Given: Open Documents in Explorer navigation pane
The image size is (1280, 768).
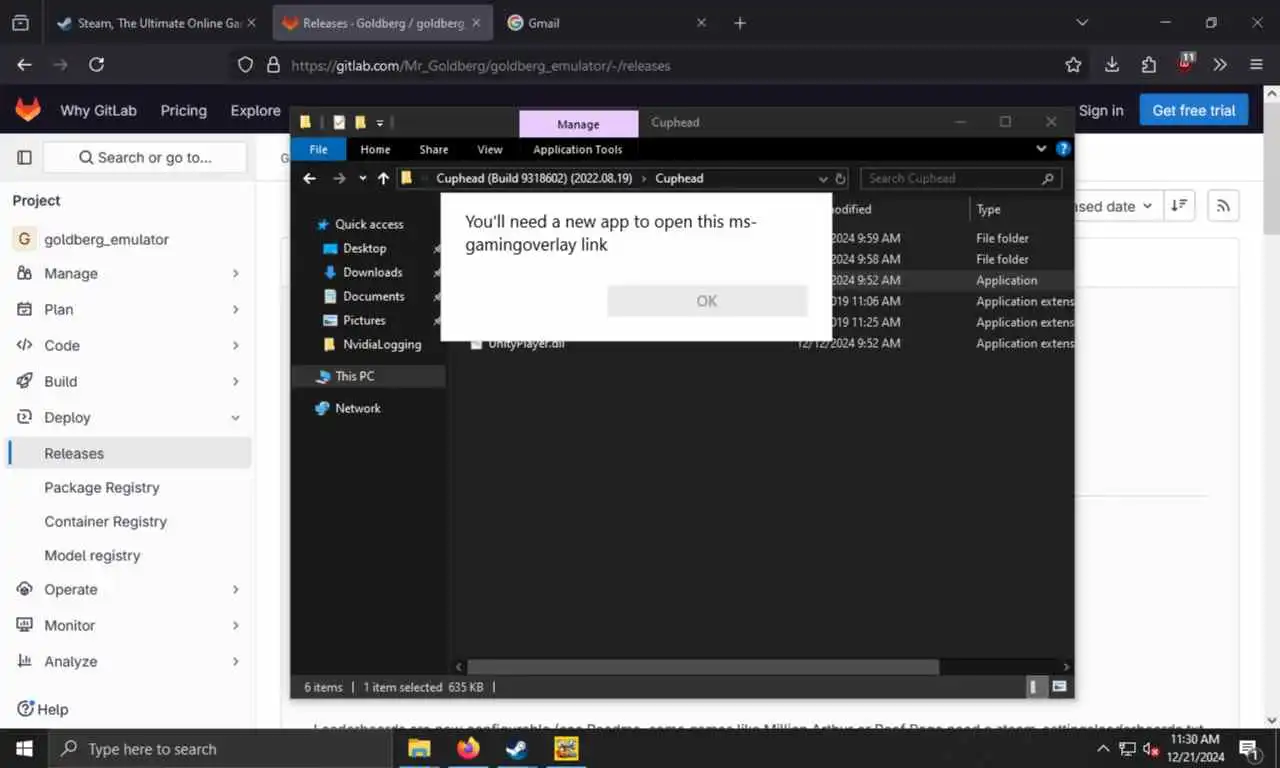Looking at the screenshot, I should 373,296.
